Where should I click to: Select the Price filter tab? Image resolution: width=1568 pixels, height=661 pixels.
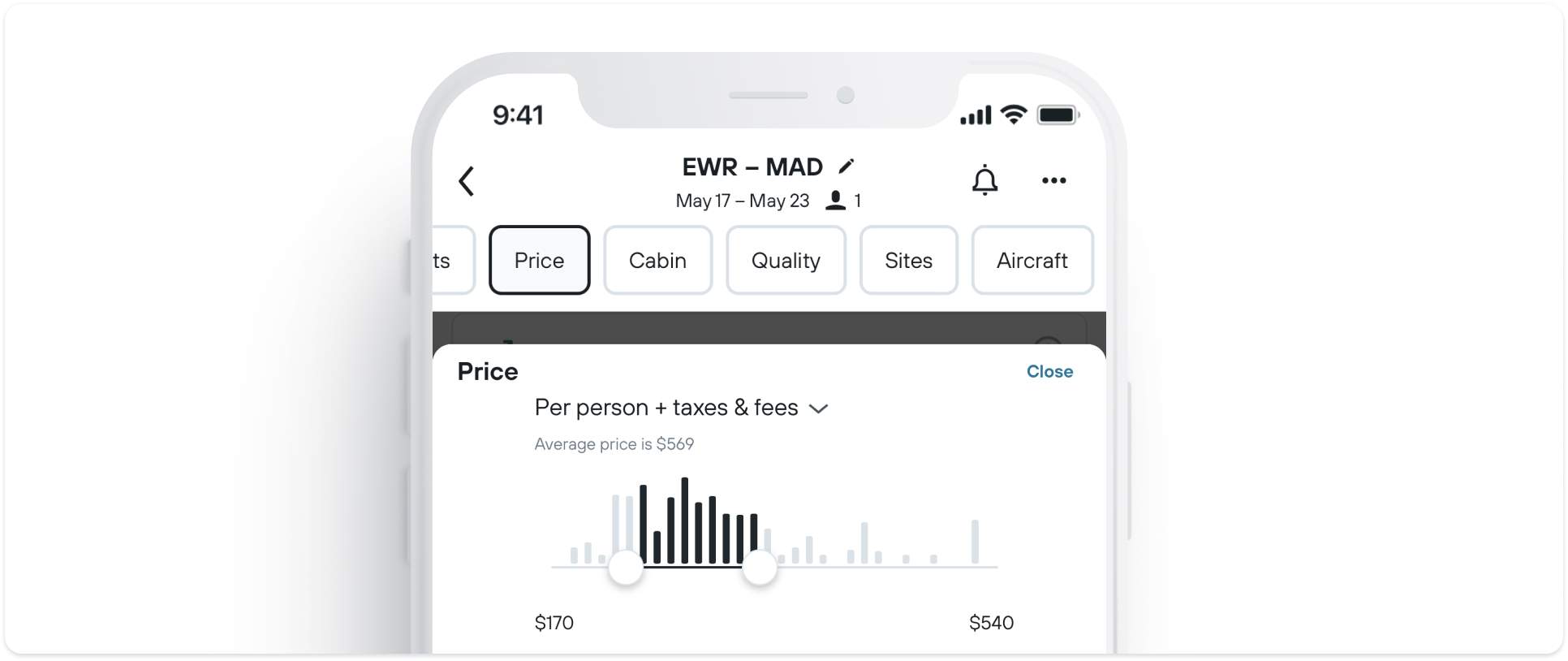tap(539, 260)
